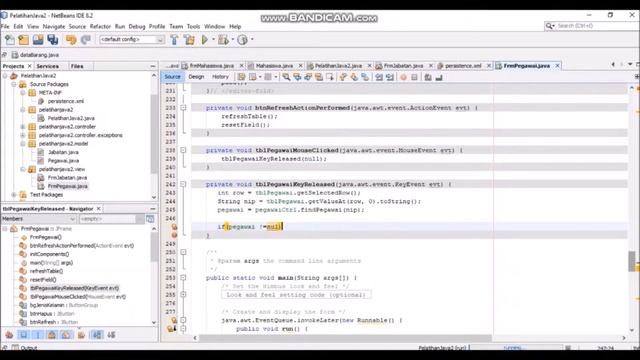Click the Undo toolbar icon
This screenshot has height=360, width=640.
[x=71, y=40]
